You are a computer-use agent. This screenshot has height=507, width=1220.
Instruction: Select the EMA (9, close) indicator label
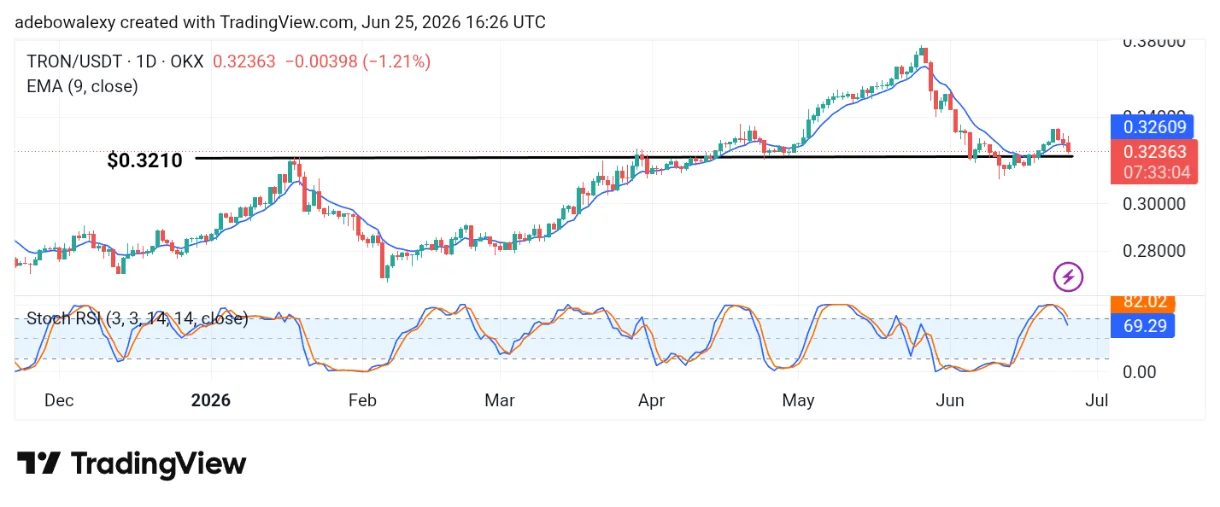pyautogui.click(x=82, y=86)
